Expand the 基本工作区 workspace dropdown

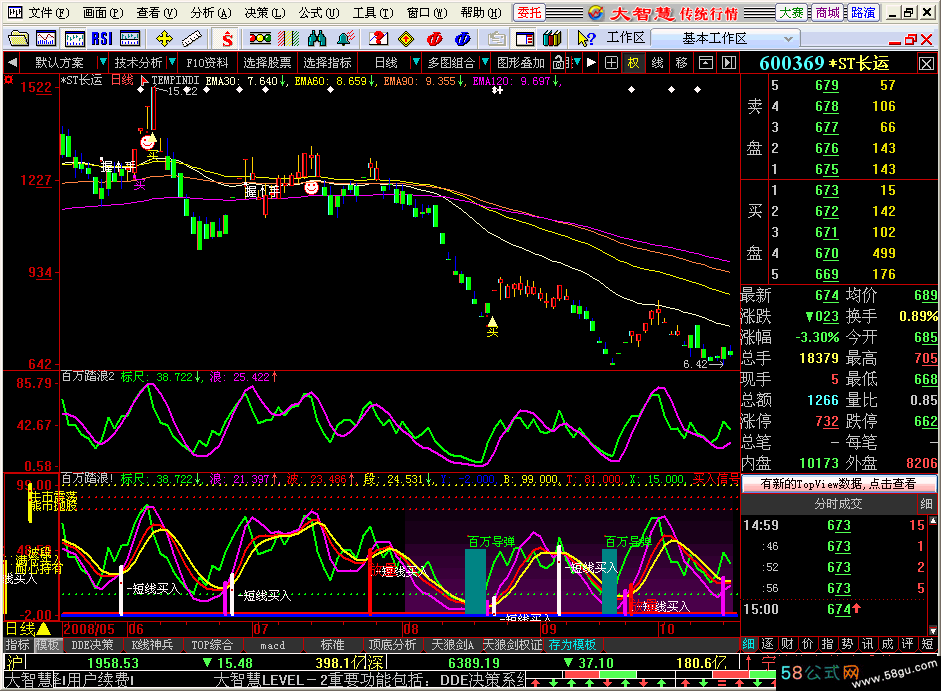tap(788, 39)
